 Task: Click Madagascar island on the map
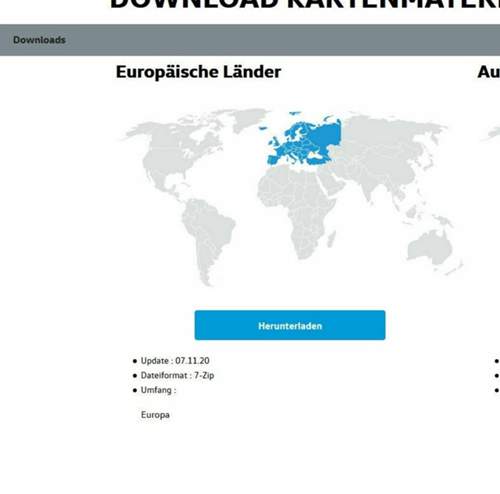331,239
